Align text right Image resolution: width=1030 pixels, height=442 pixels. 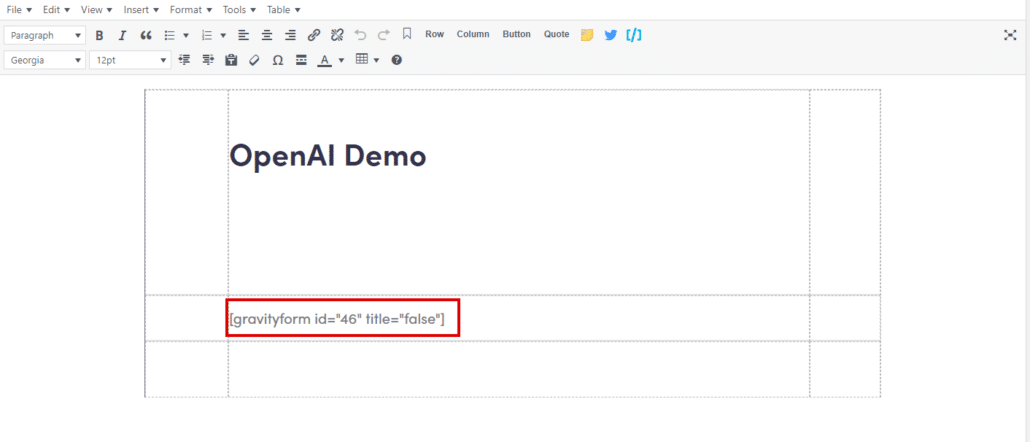click(x=290, y=35)
